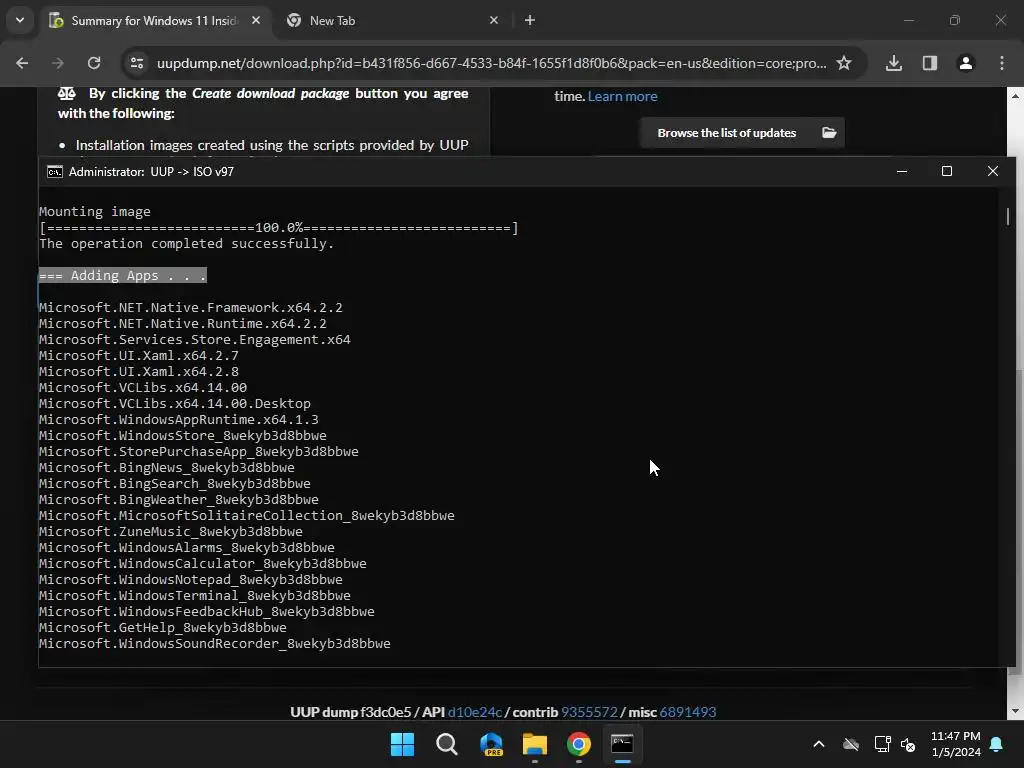Screen dimensions: 1024x768
Task: Open site information icon in address bar
Action: point(137,63)
